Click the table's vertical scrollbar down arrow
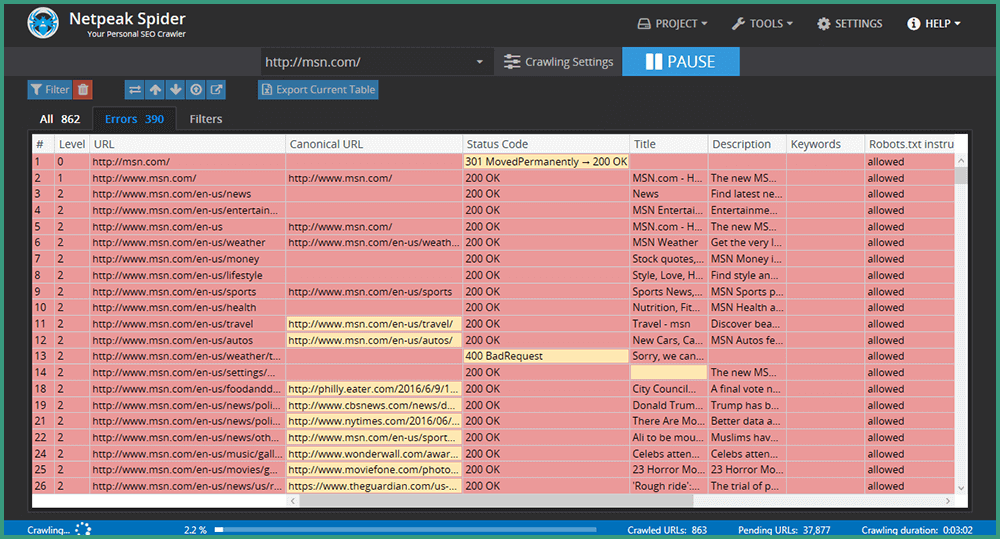The height and width of the screenshot is (539, 1000). [x=961, y=488]
